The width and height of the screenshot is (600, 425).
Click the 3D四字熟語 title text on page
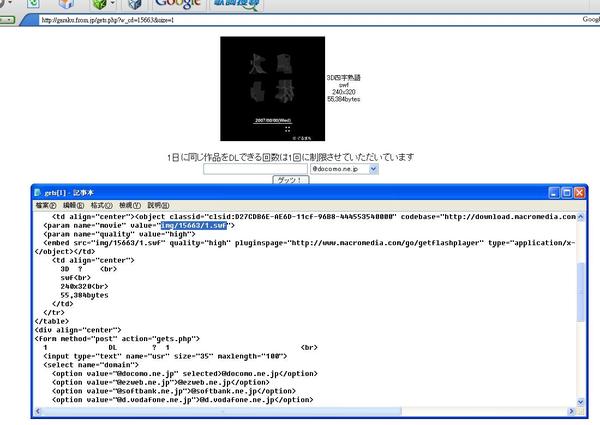[x=343, y=78]
